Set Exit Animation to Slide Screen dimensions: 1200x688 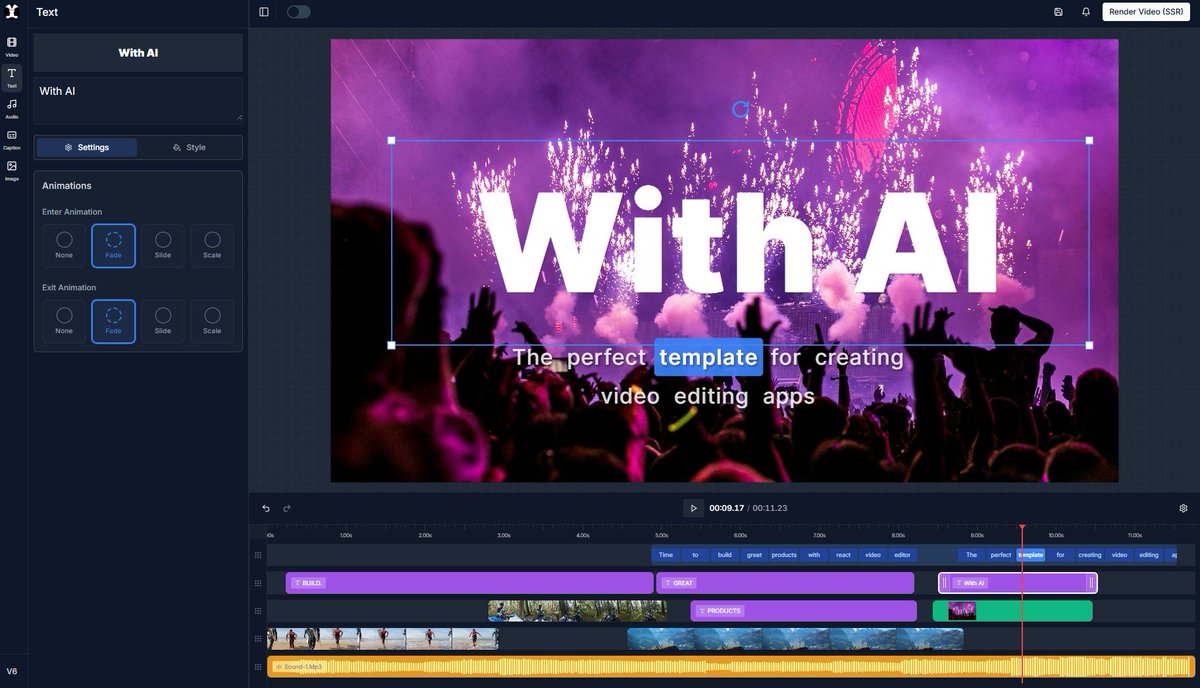click(x=163, y=321)
